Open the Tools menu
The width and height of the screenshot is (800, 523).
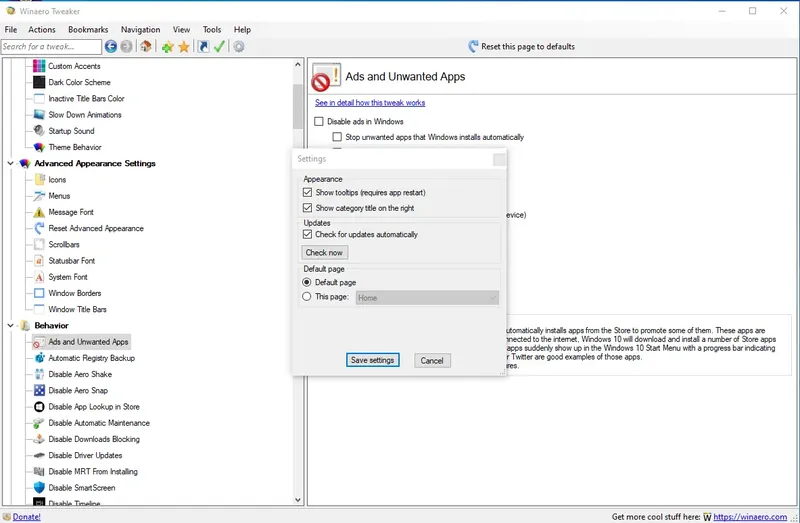212,30
